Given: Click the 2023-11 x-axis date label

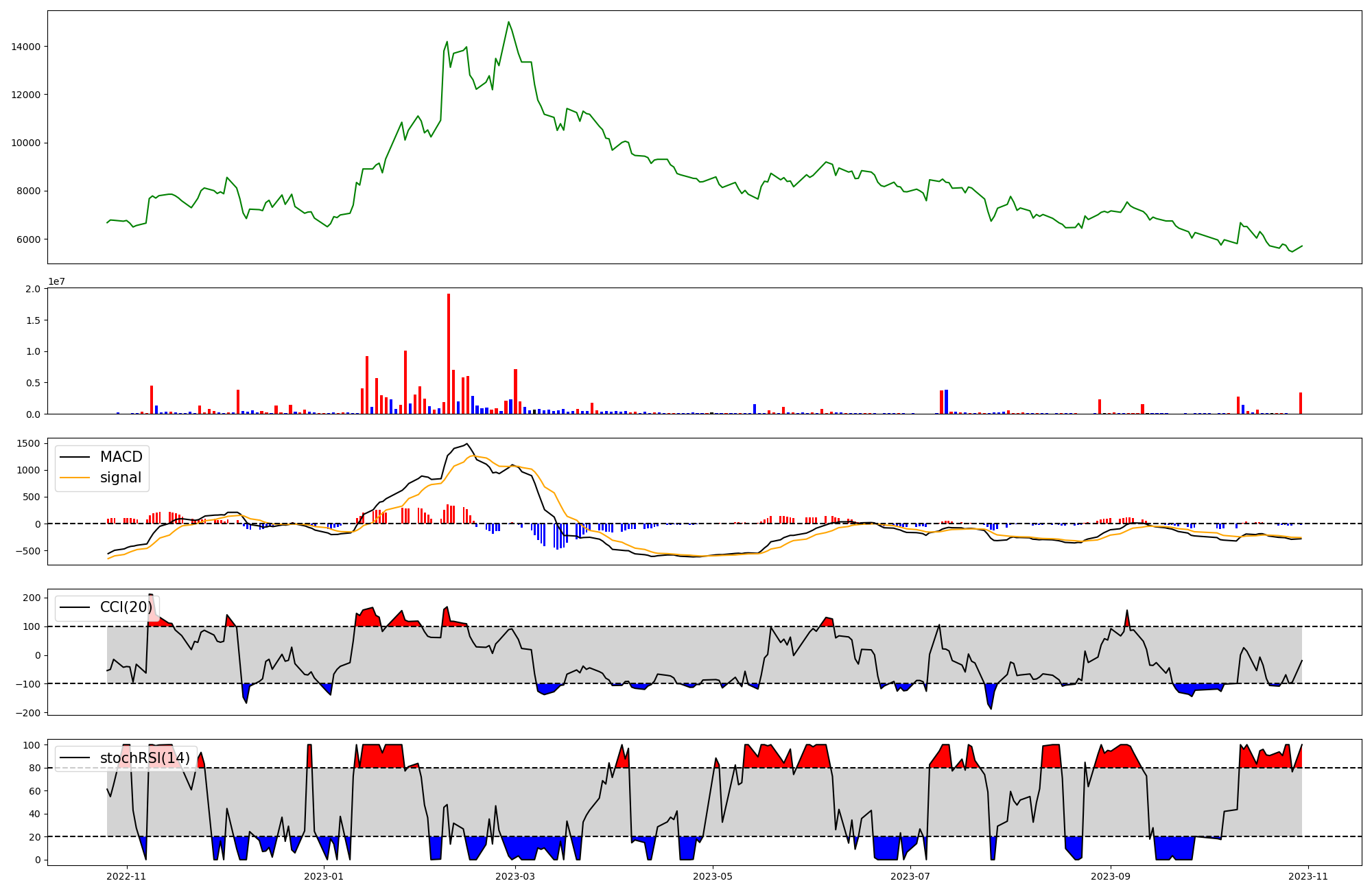Looking at the screenshot, I should [x=1308, y=876].
